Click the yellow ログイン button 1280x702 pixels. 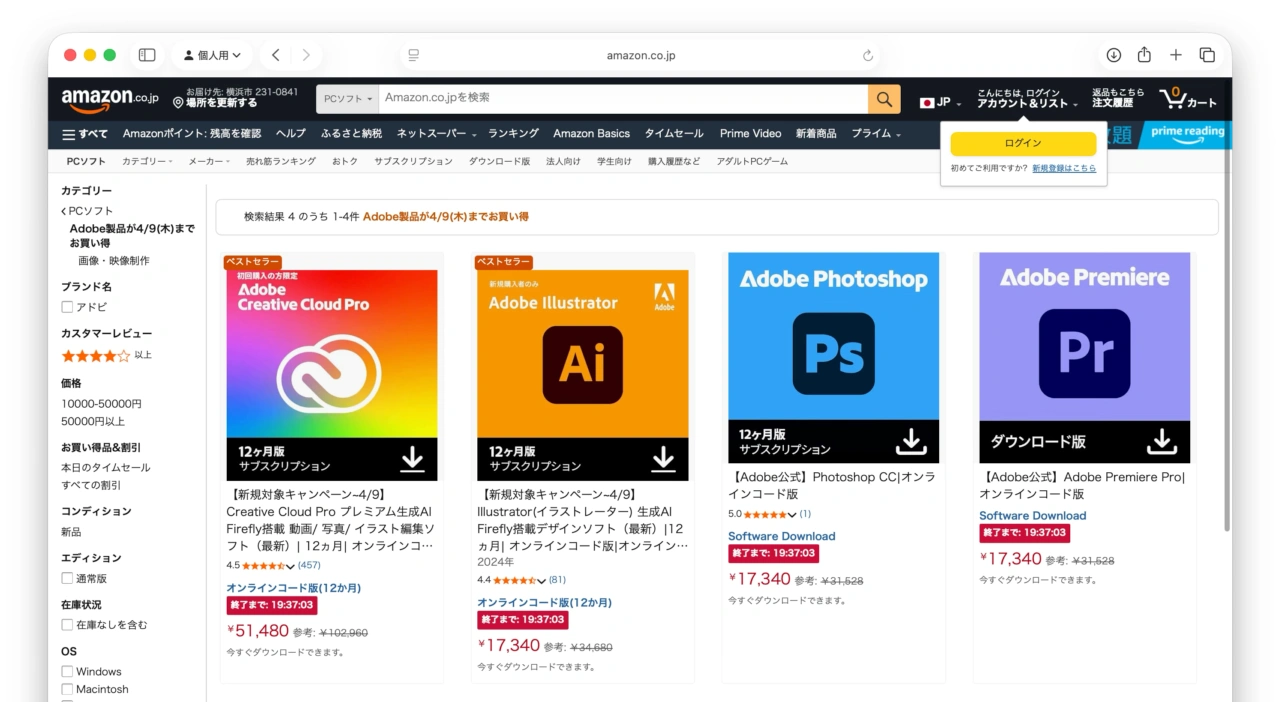[1022, 143]
